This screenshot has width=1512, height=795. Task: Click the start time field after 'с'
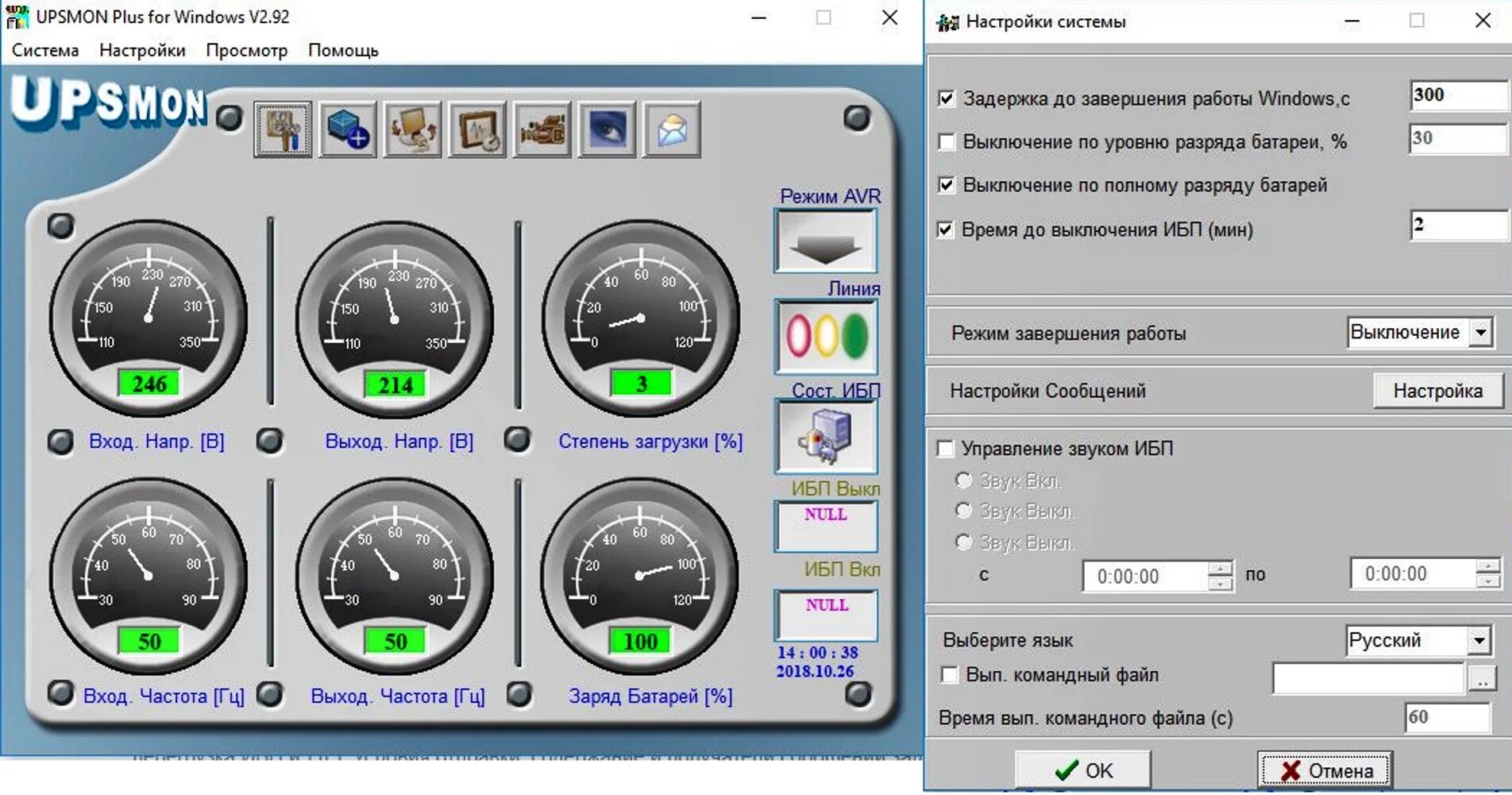point(1158,576)
